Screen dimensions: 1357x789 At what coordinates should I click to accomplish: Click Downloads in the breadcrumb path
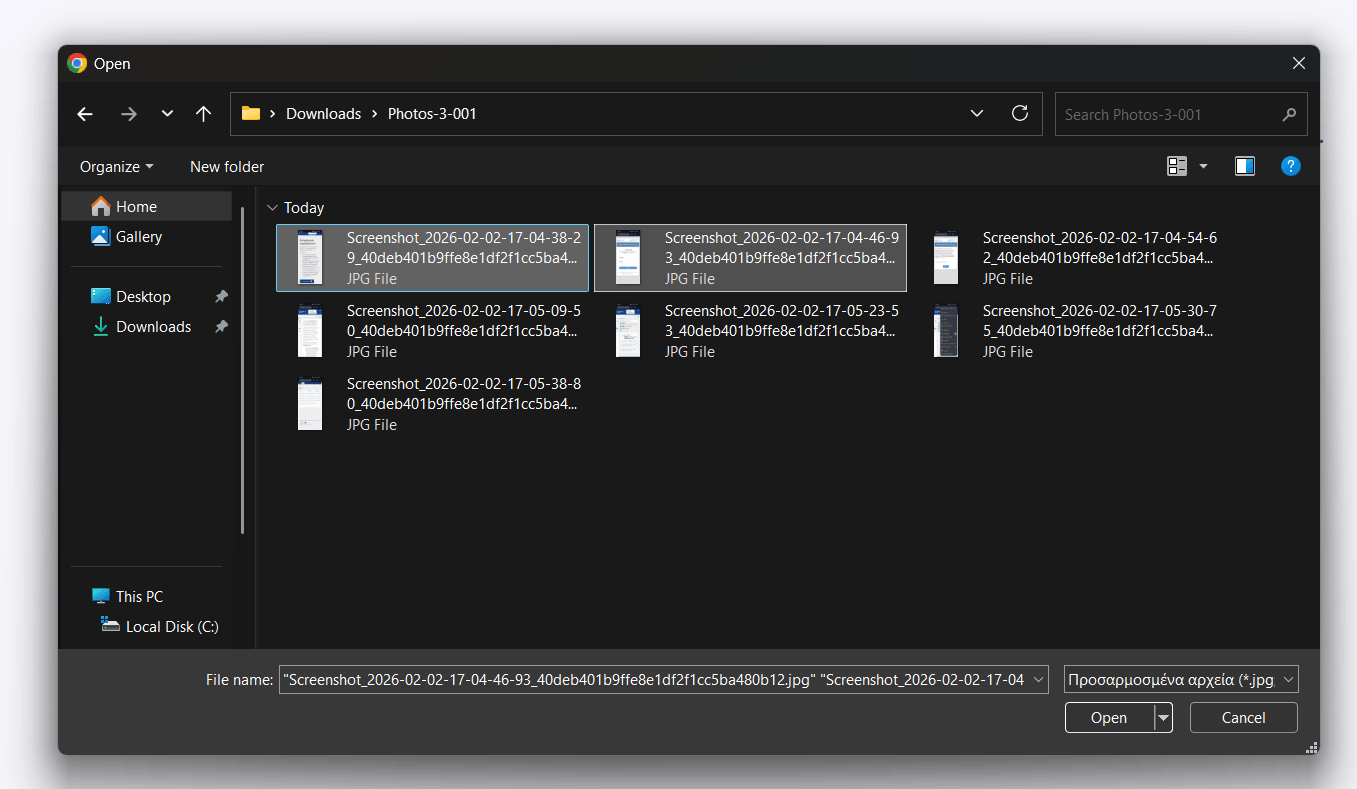[x=323, y=114]
